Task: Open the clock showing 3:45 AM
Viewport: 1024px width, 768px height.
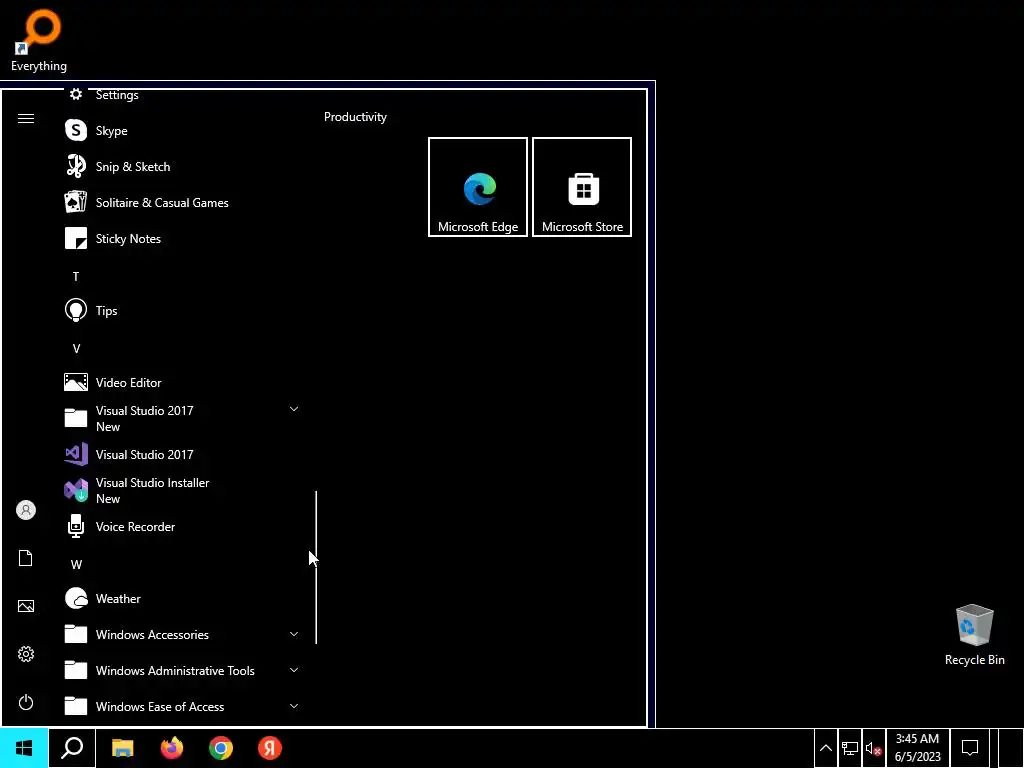Action: 917,748
